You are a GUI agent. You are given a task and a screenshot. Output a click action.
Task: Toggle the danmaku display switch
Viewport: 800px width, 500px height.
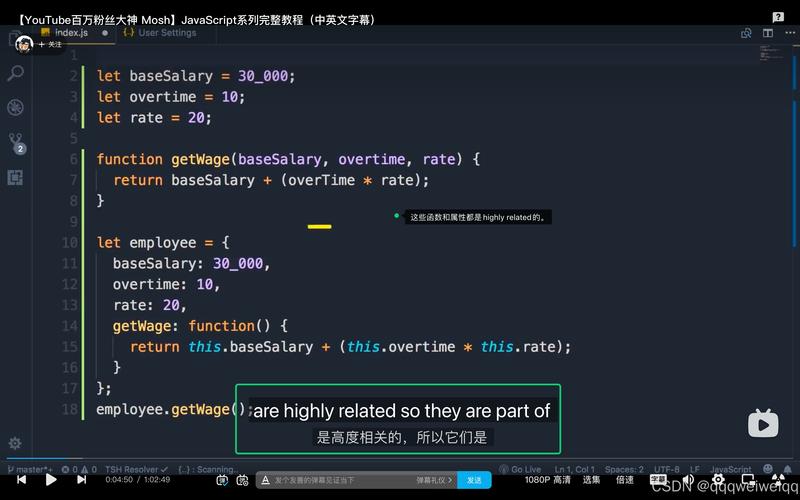tap(222, 480)
